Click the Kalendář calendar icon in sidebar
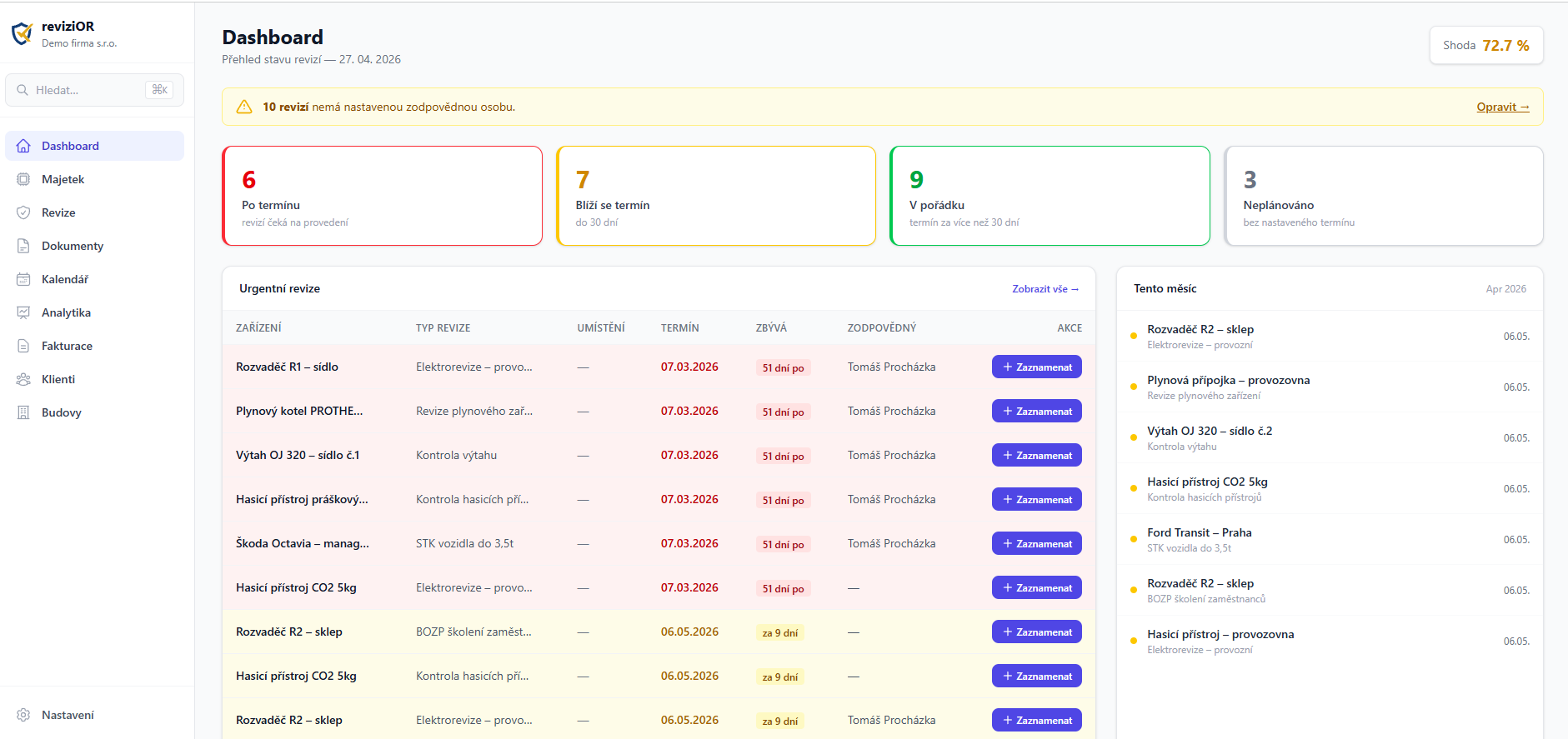Viewport: 1568px width, 739px height. point(23,279)
